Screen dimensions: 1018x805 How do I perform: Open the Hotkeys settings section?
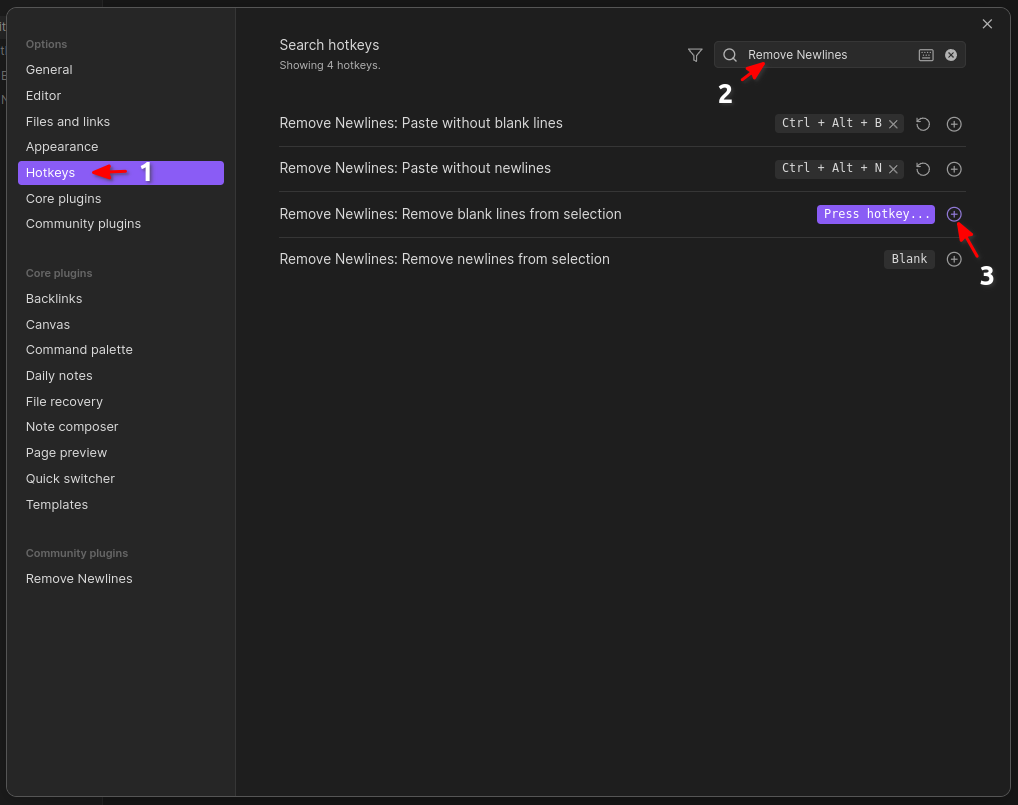50,172
